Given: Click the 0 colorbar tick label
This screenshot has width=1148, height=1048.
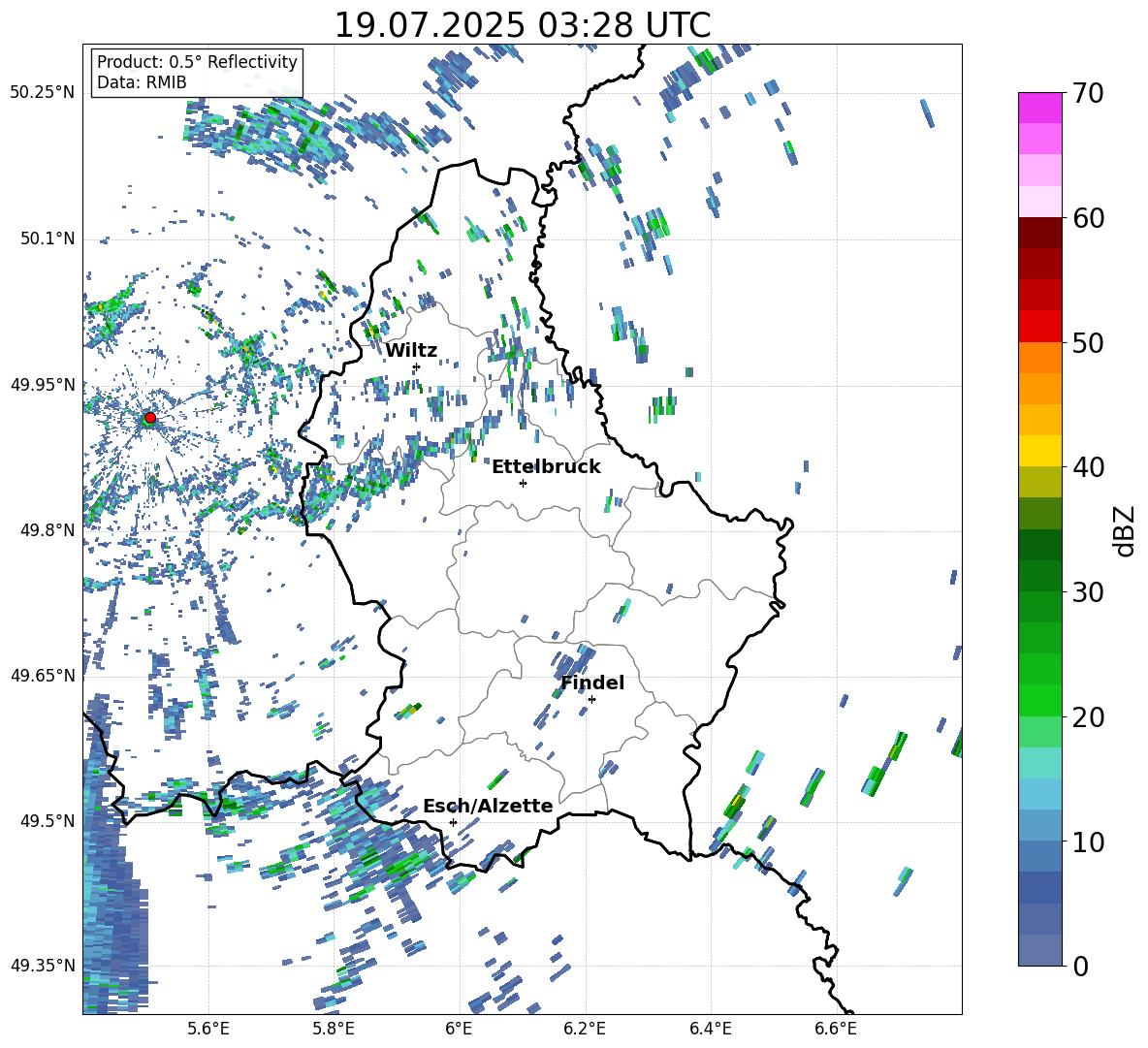Looking at the screenshot, I should point(1081,966).
